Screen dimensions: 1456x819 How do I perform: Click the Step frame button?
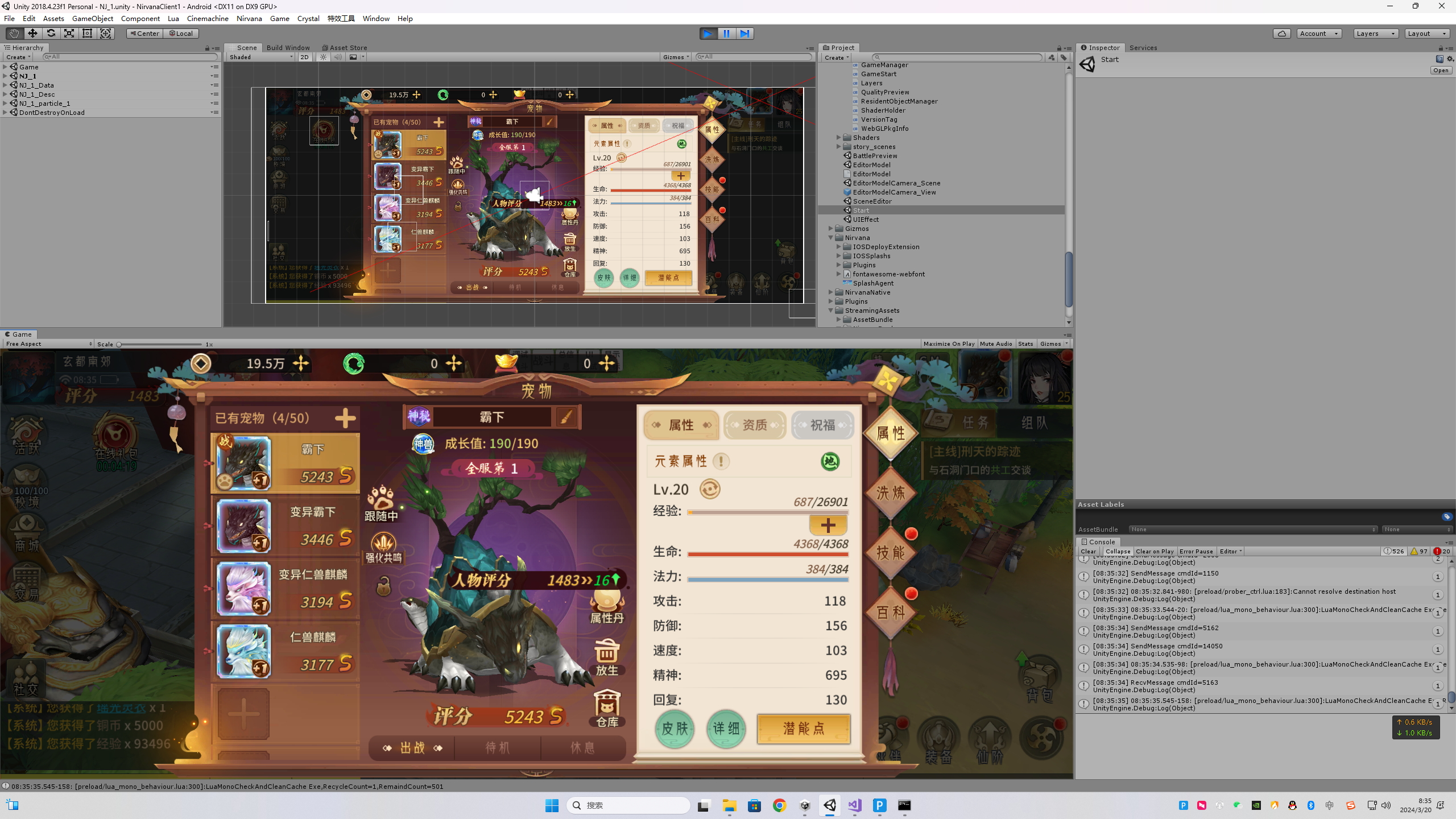pos(744,34)
